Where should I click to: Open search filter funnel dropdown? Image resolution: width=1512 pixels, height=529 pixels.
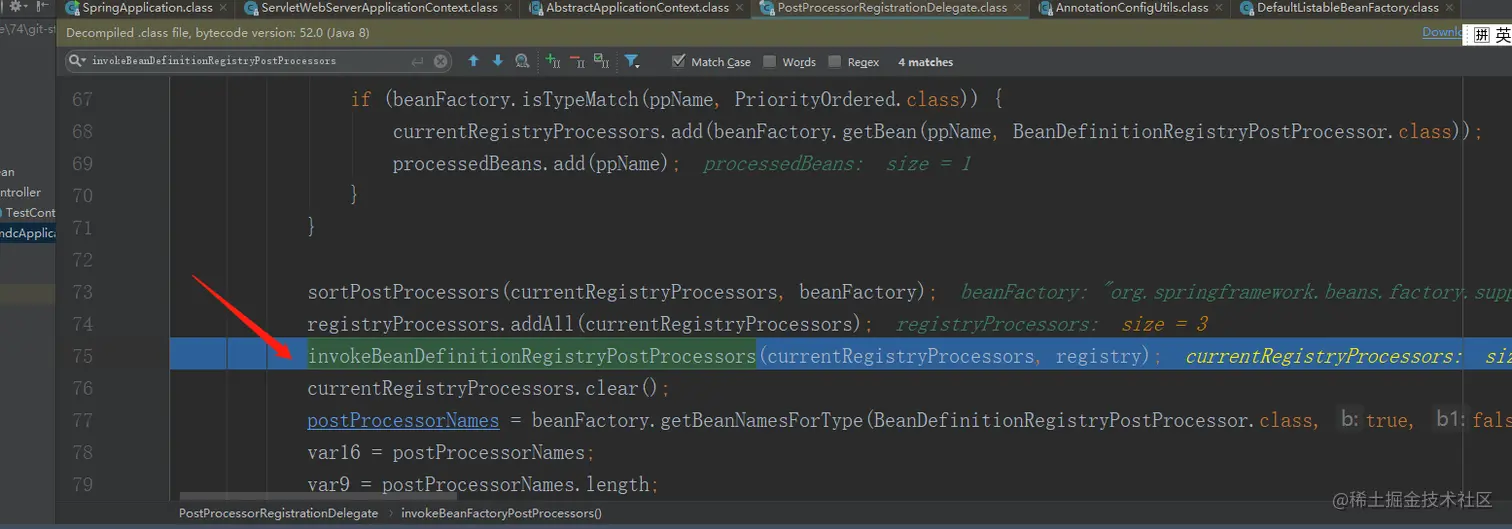(x=632, y=61)
